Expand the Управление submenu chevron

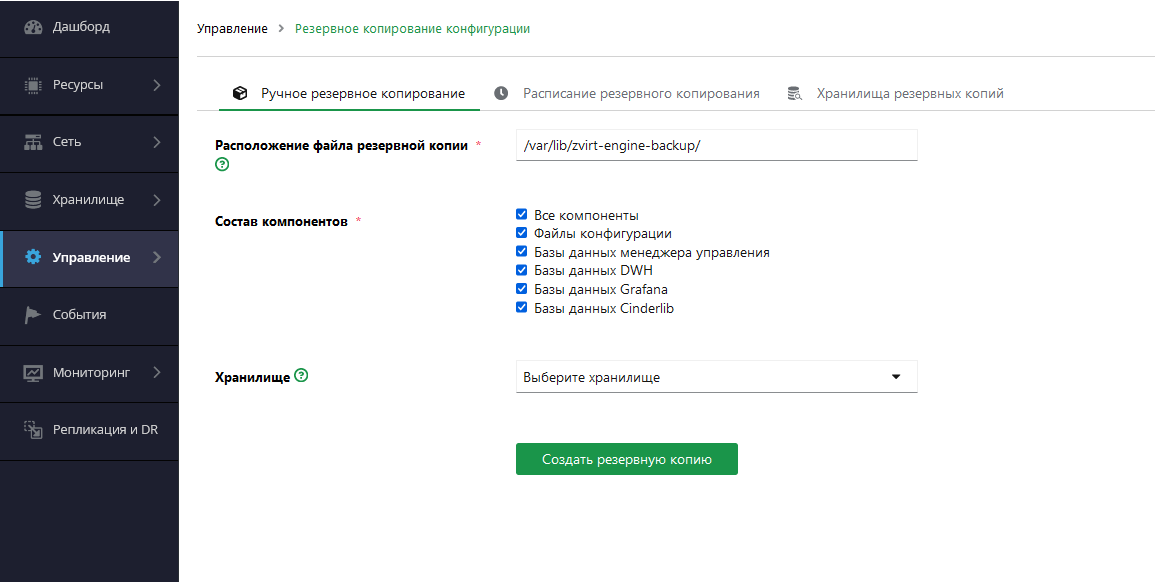pyautogui.click(x=157, y=257)
